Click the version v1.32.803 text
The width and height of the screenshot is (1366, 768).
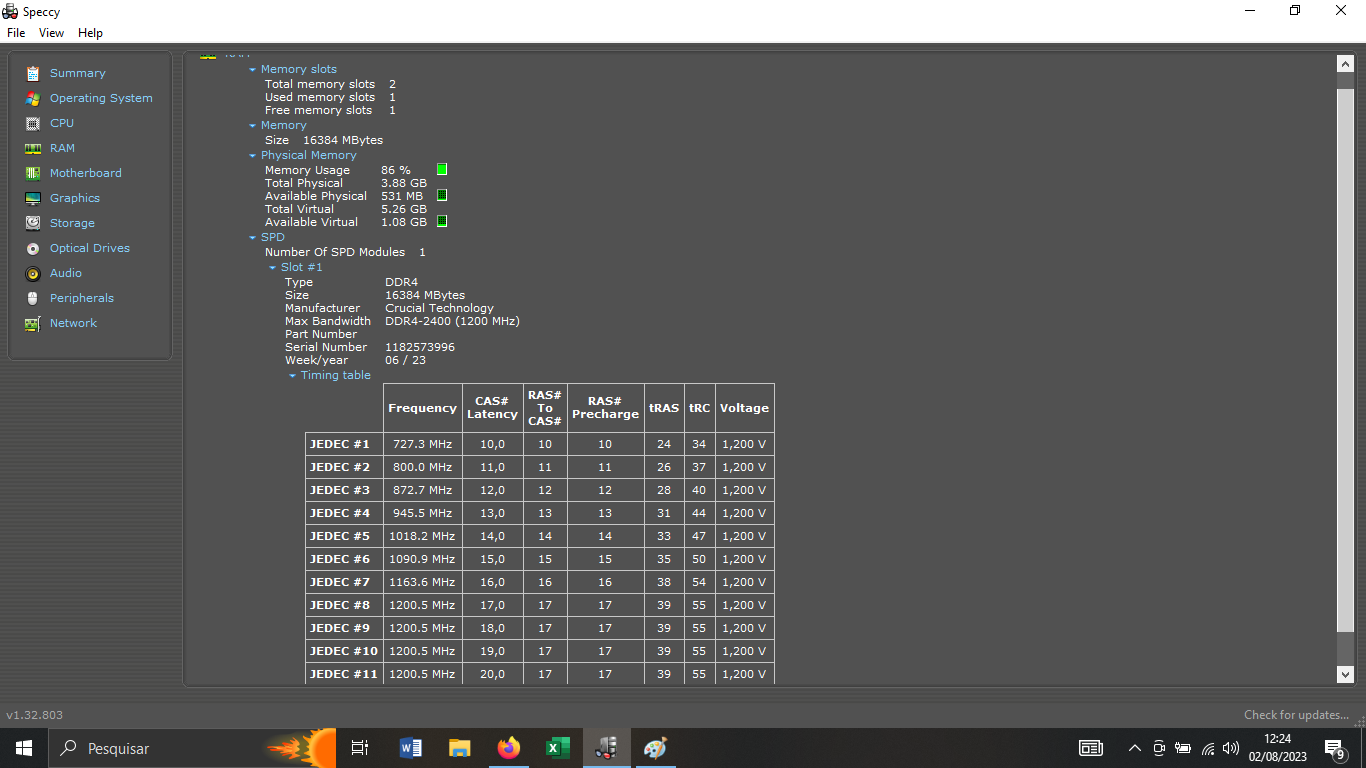coord(35,715)
